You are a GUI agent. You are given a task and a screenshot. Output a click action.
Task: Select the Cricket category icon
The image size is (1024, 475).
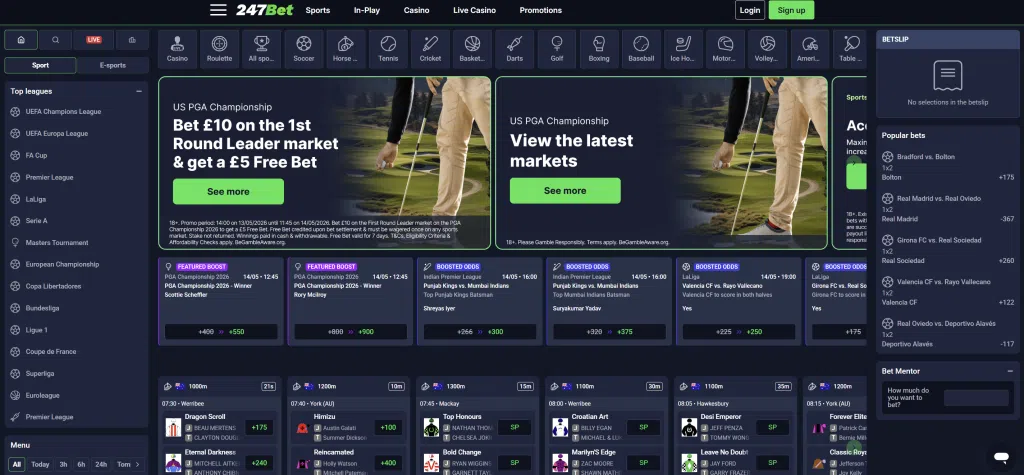click(x=430, y=49)
